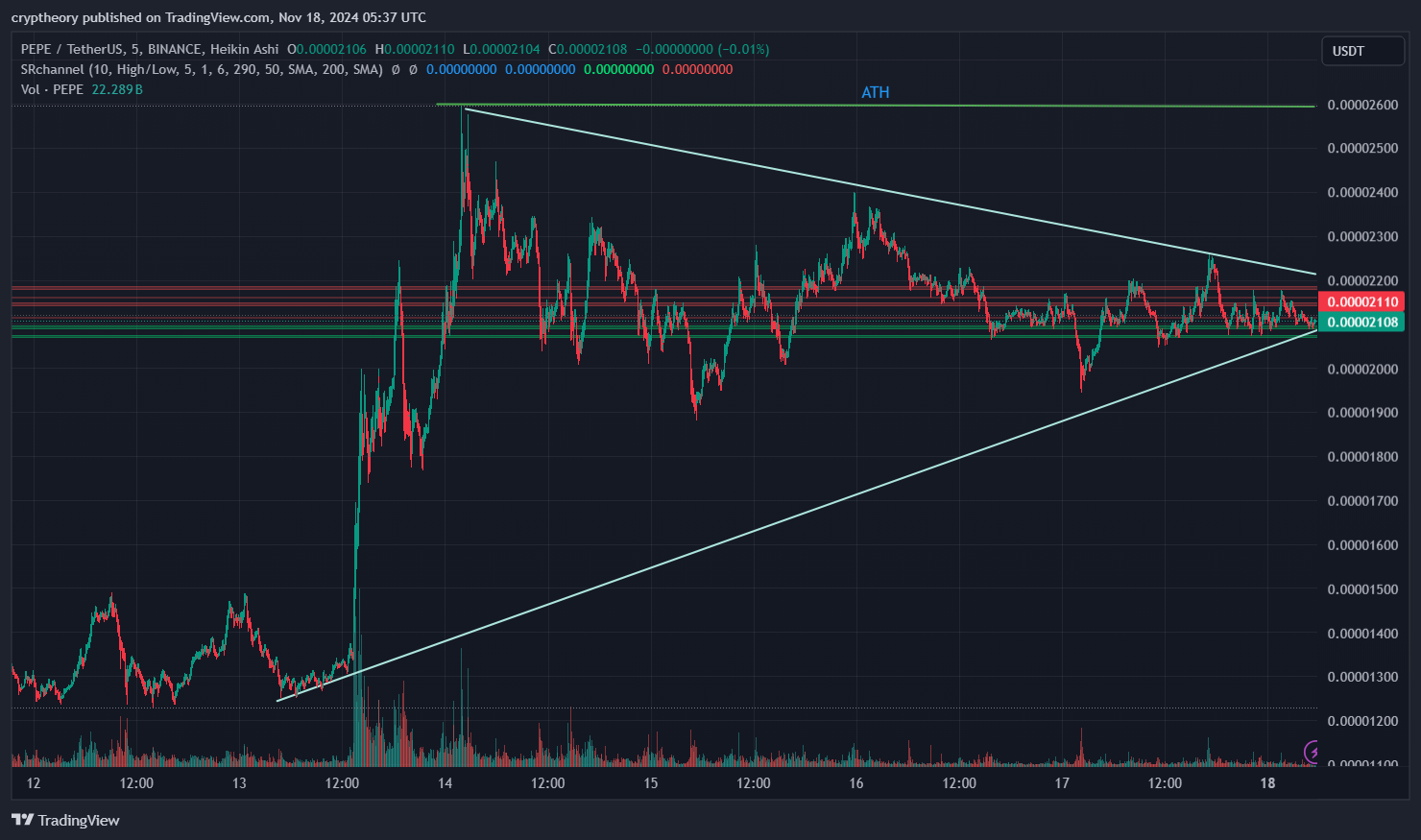The width and height of the screenshot is (1421, 840).
Task: Click the change value −0.00000000 (−0.01%)
Action: coord(702,49)
